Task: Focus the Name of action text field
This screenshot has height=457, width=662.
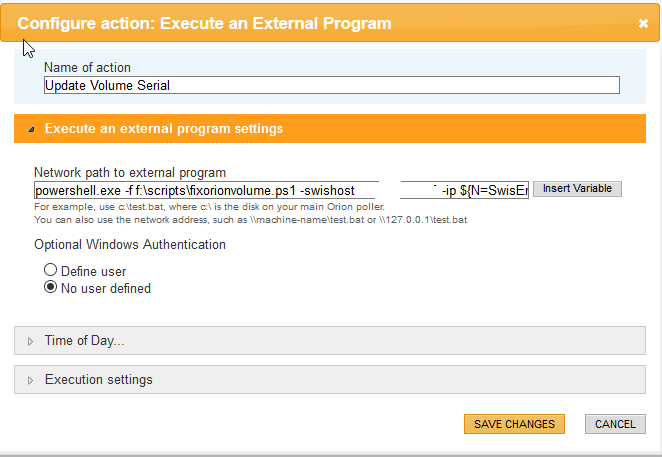Action: click(x=331, y=86)
